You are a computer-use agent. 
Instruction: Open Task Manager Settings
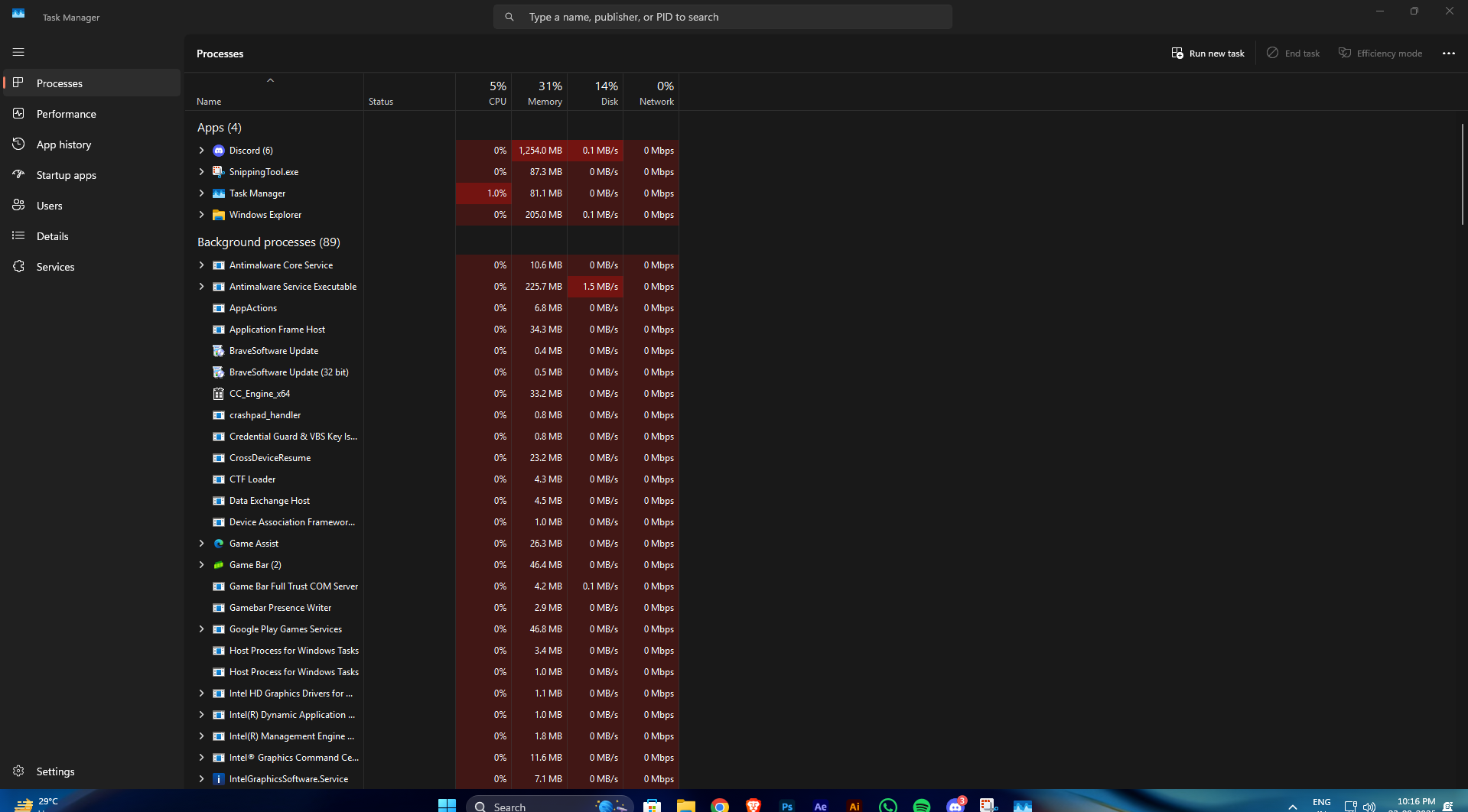tap(92, 771)
